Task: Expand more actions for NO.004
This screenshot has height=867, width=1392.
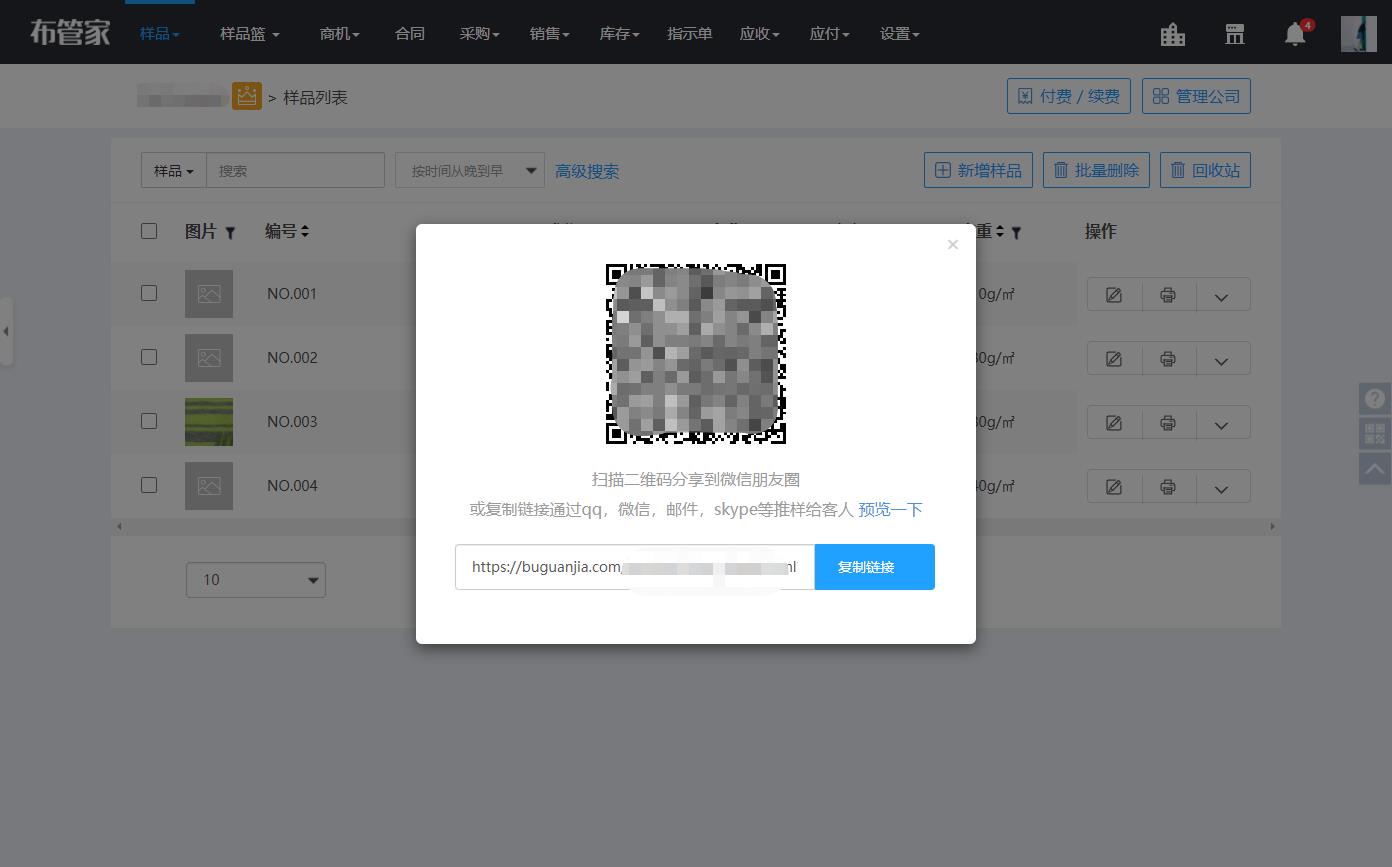Action: click(1222, 487)
